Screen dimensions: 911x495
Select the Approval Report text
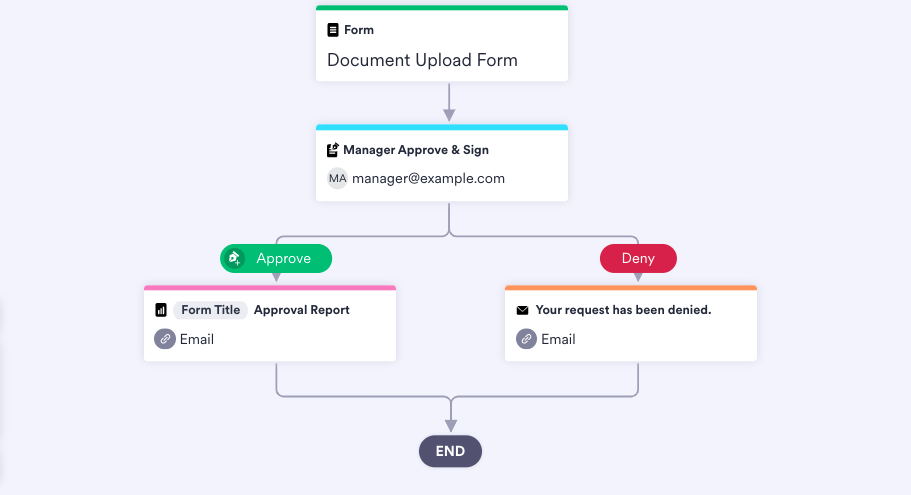302,310
